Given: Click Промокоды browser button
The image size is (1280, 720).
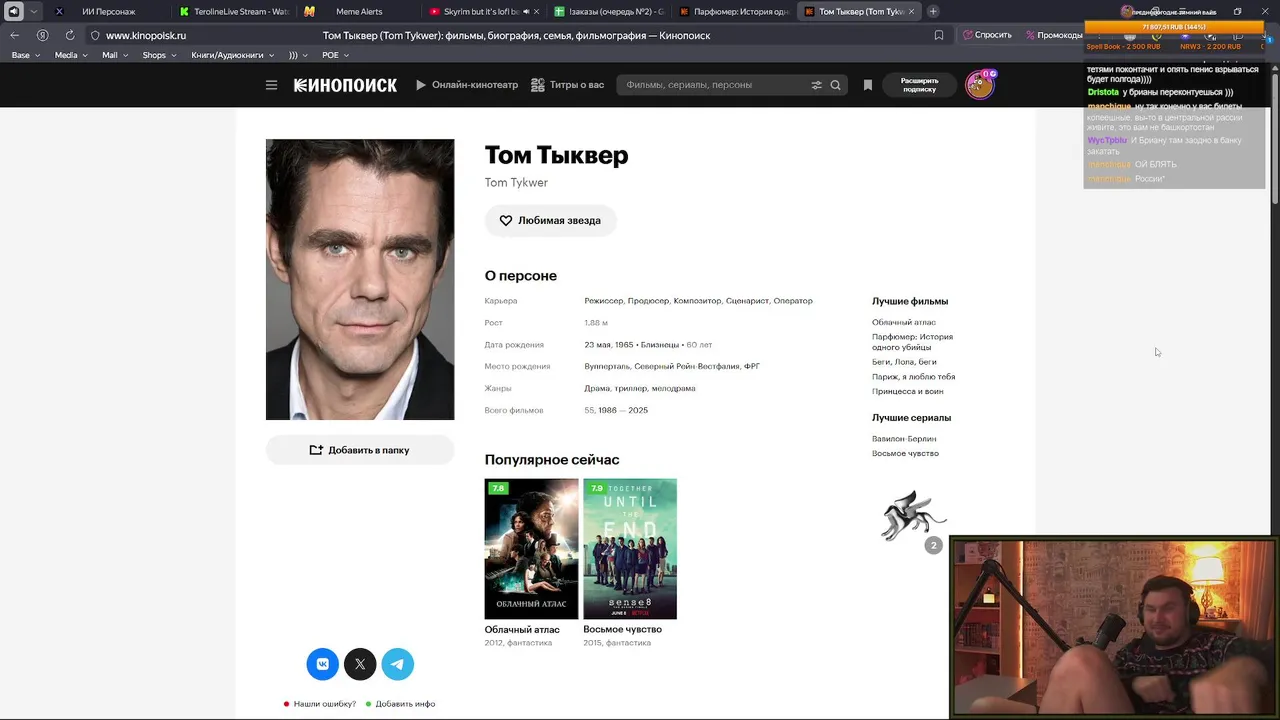Looking at the screenshot, I should pos(1054,35).
